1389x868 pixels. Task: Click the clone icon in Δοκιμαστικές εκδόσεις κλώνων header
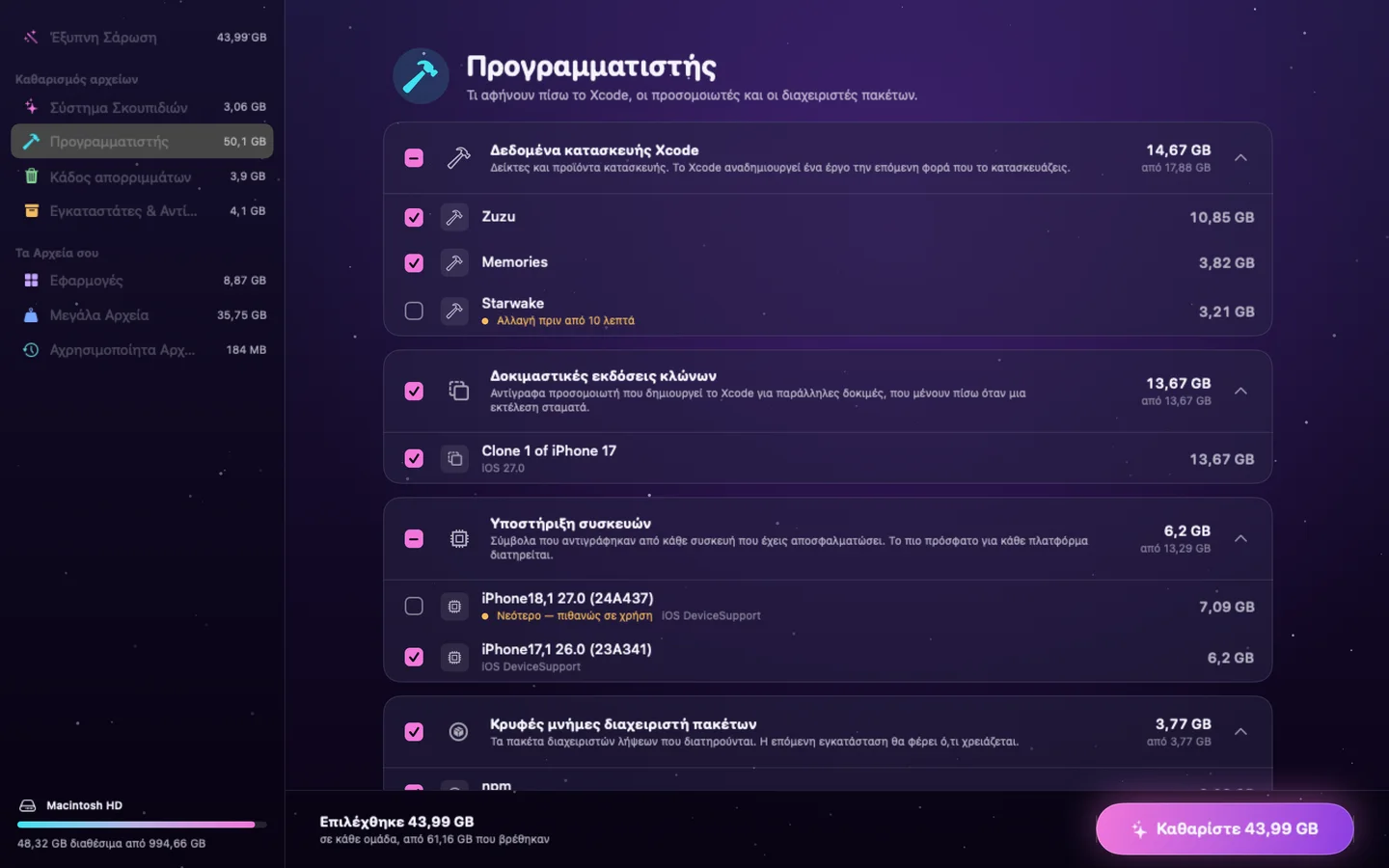pos(459,391)
